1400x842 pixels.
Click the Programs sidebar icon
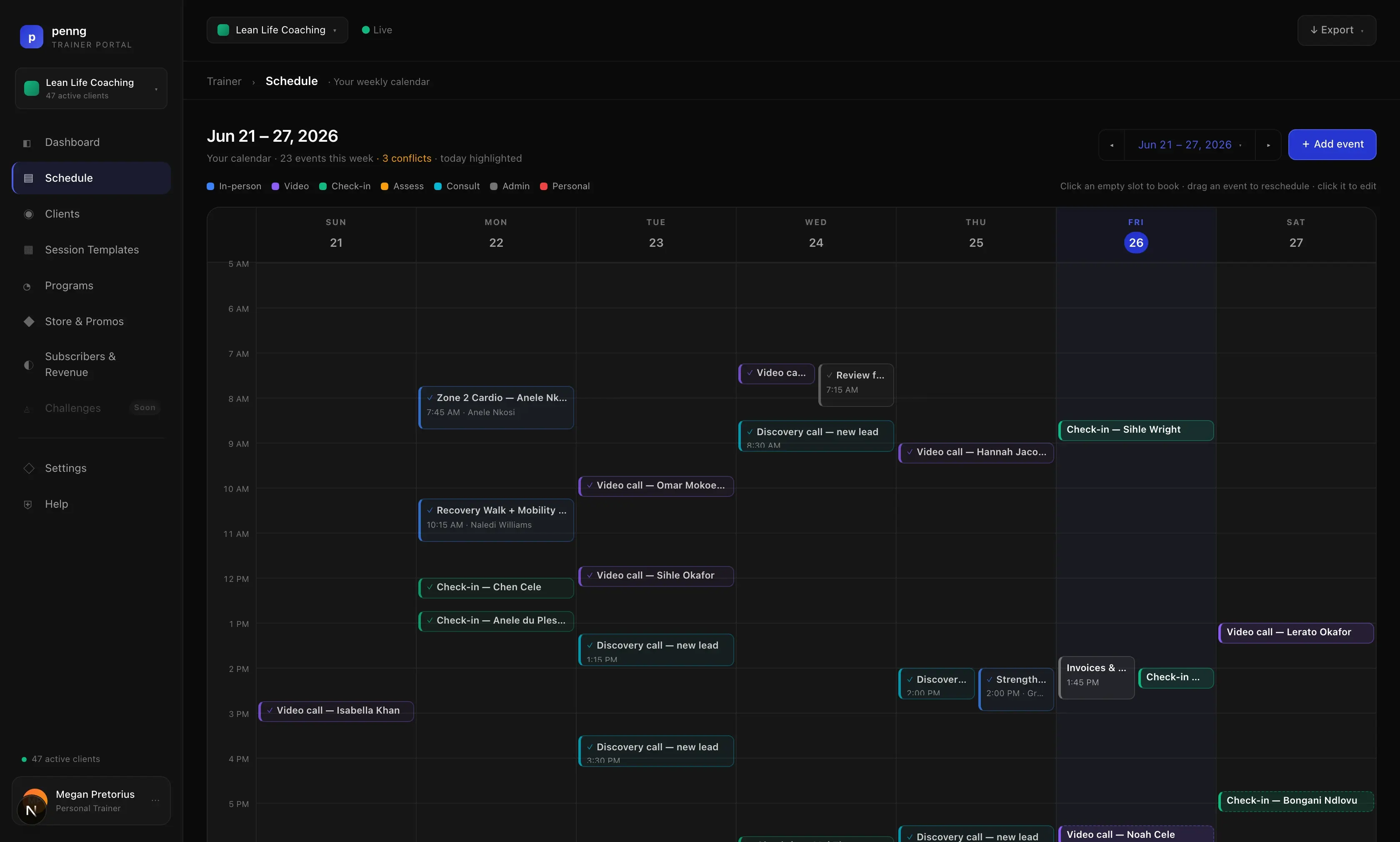[27, 286]
